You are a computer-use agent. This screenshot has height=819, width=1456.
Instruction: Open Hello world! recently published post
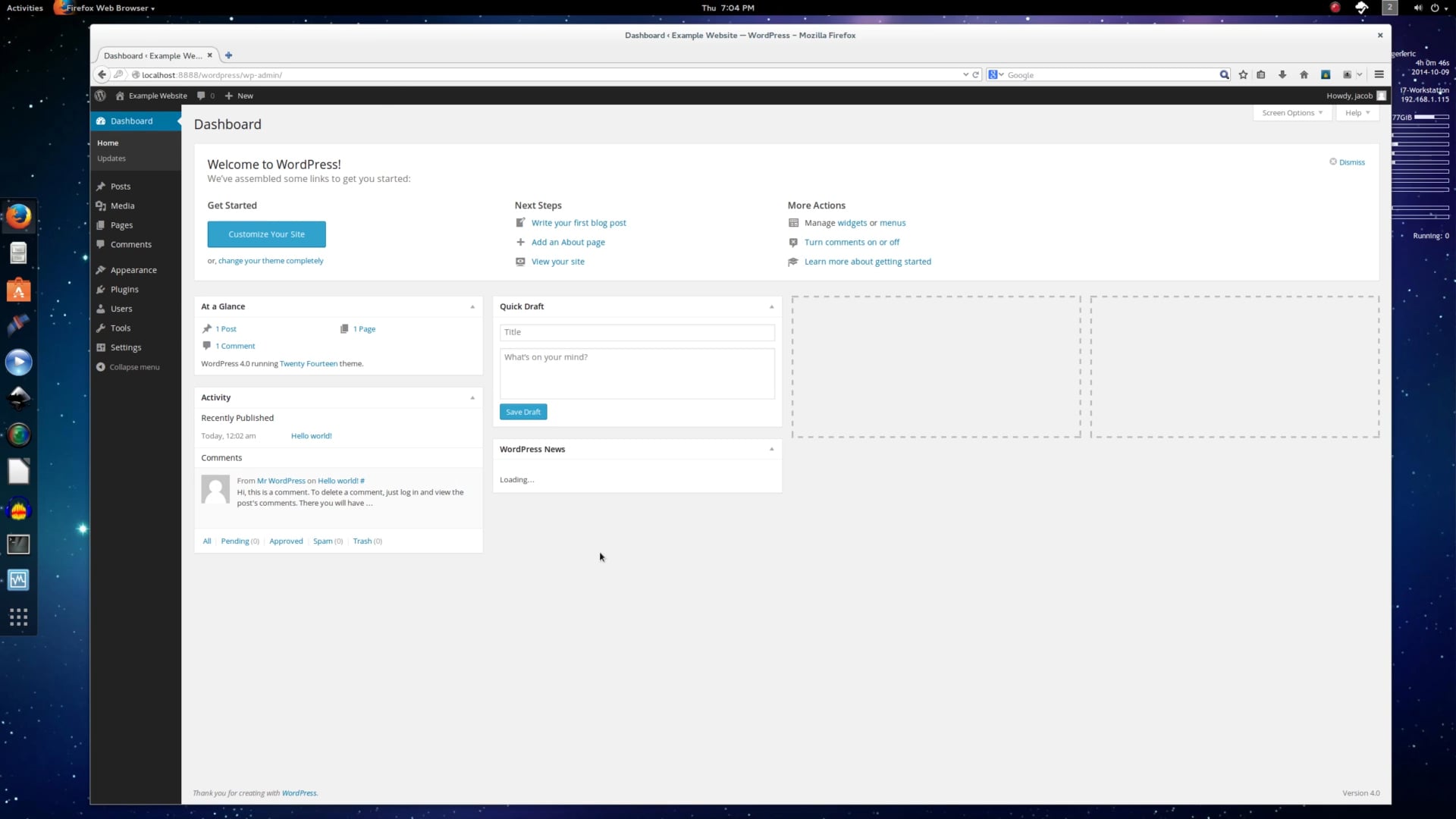(x=311, y=436)
